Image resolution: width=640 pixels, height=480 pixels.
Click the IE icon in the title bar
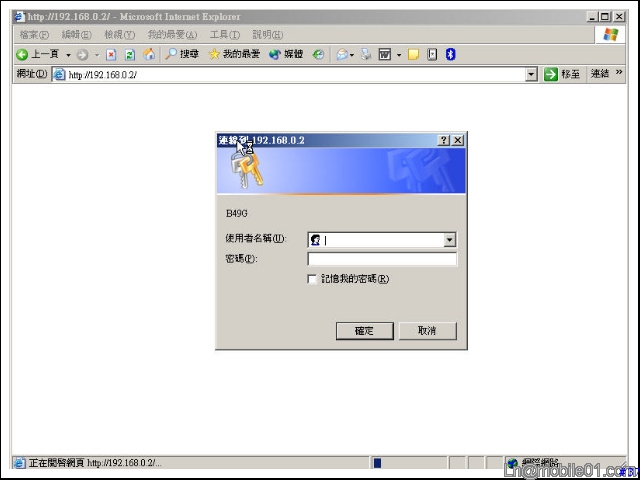coord(20,17)
